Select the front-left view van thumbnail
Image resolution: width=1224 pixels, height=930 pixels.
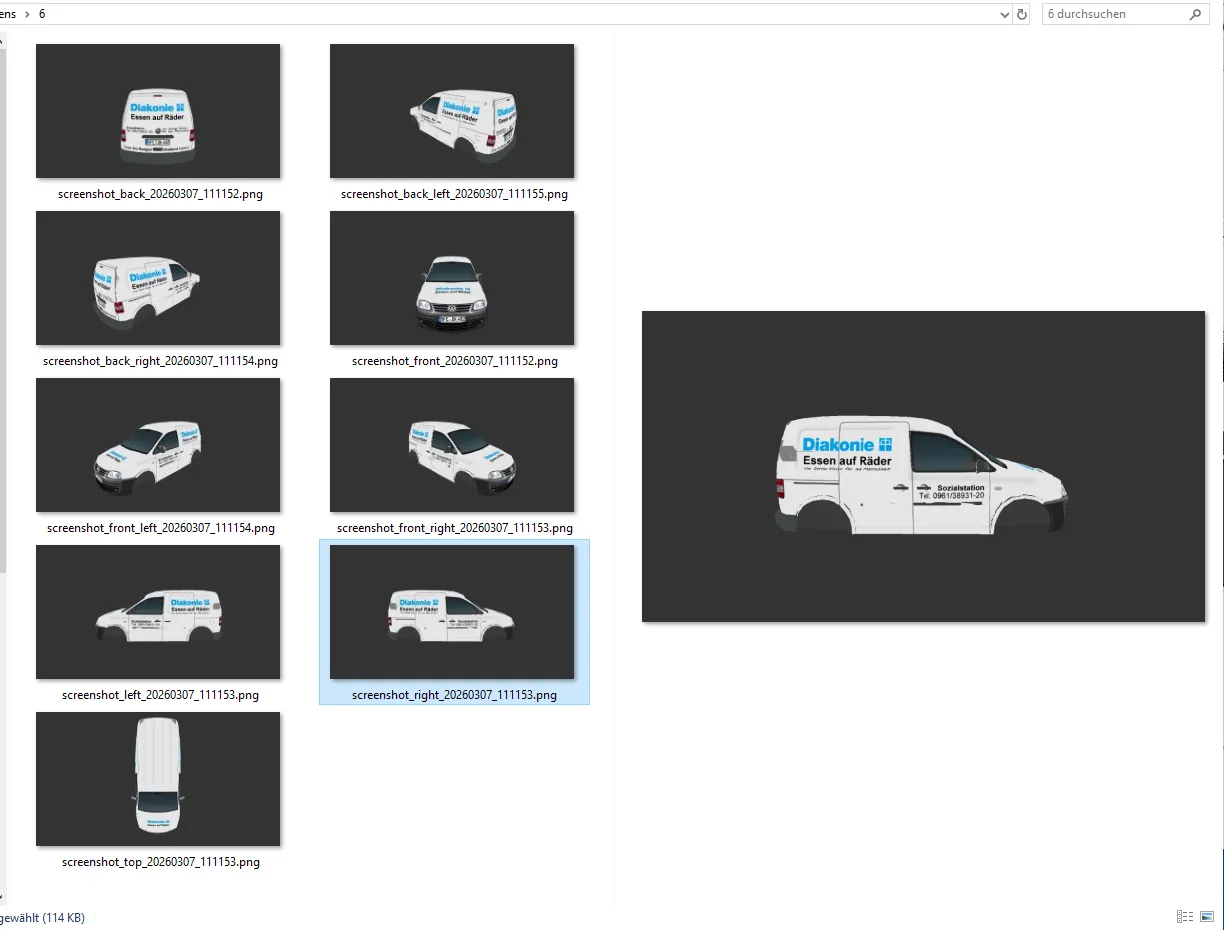tap(158, 445)
